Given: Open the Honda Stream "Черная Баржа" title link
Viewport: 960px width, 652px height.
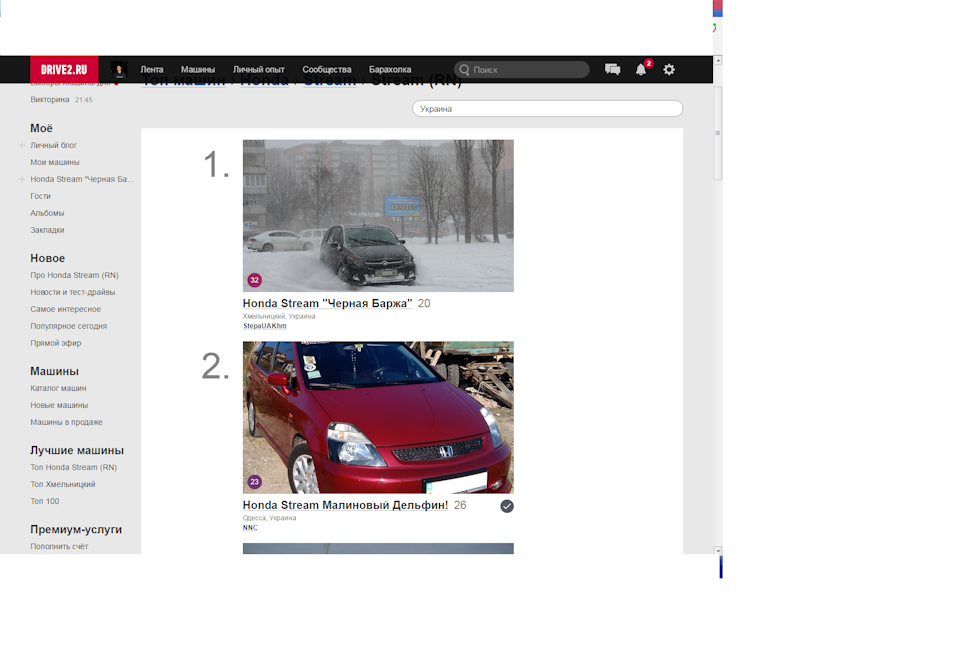Looking at the screenshot, I should point(328,304).
